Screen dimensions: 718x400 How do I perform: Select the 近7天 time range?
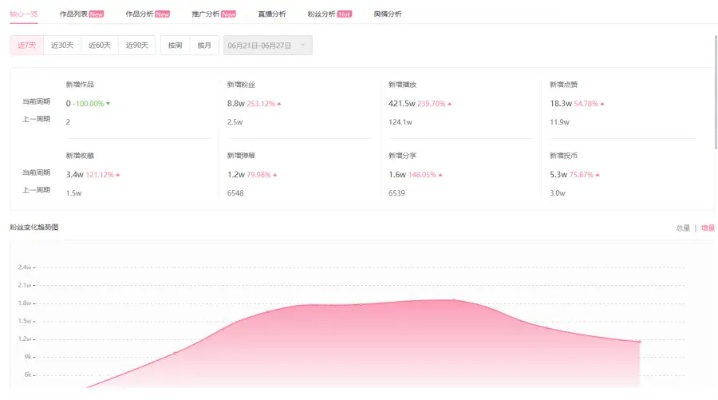coord(27,45)
